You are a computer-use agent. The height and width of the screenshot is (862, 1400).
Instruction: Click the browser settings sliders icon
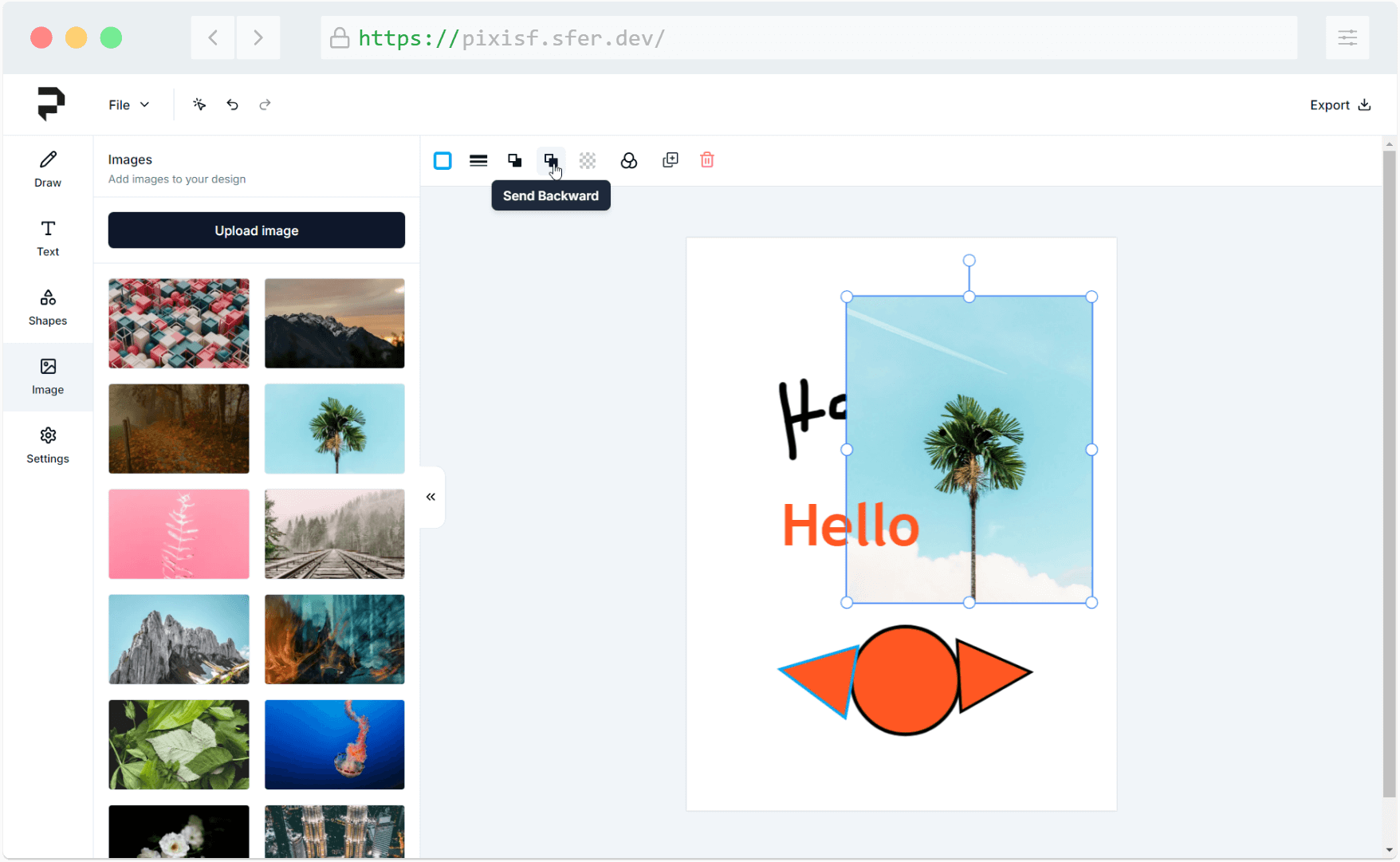pos(1347,37)
